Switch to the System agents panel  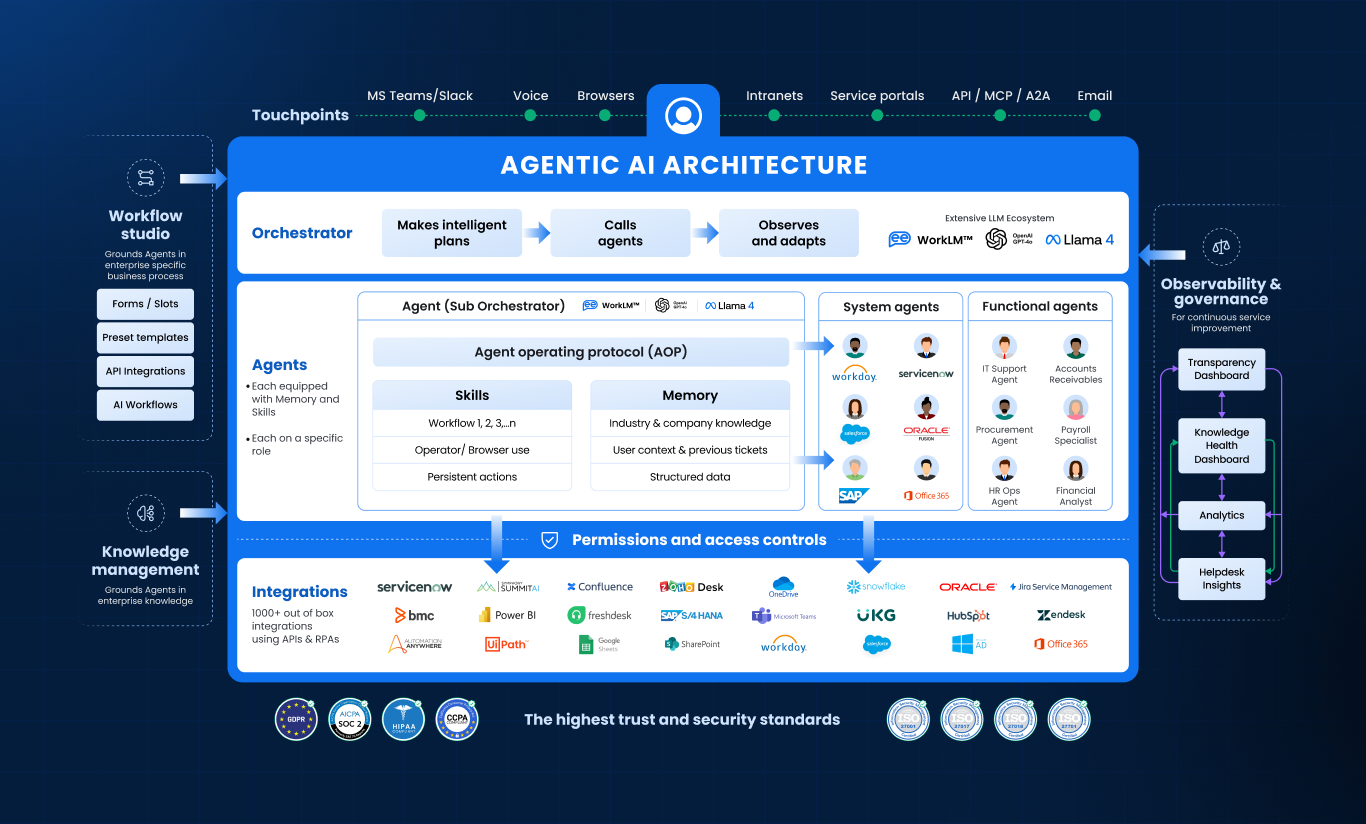889,306
